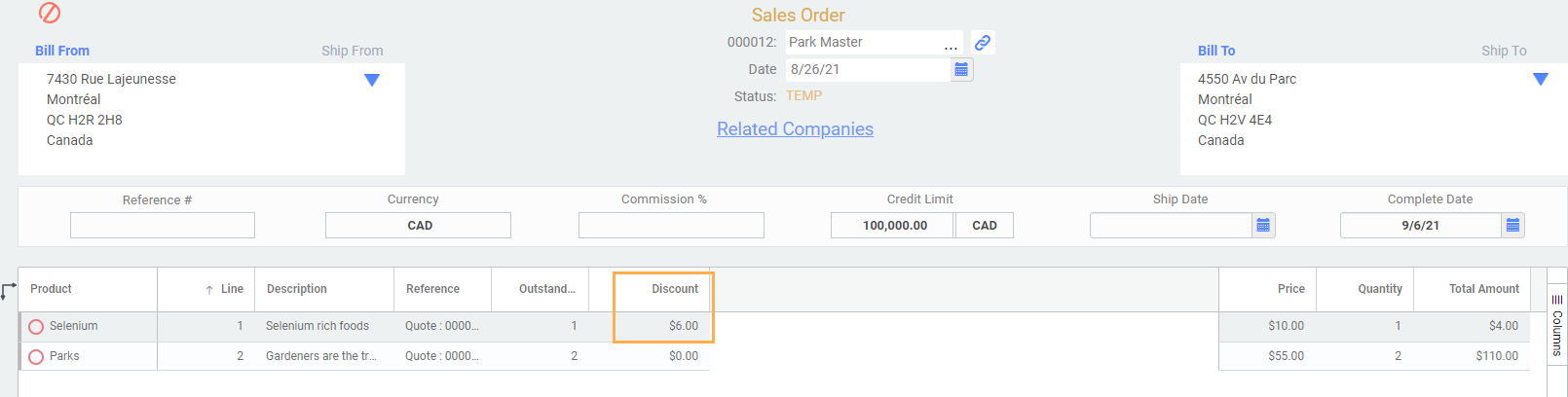Open the Ship Date calendar icon
The height and width of the screenshot is (397, 1568).
[x=1263, y=226]
